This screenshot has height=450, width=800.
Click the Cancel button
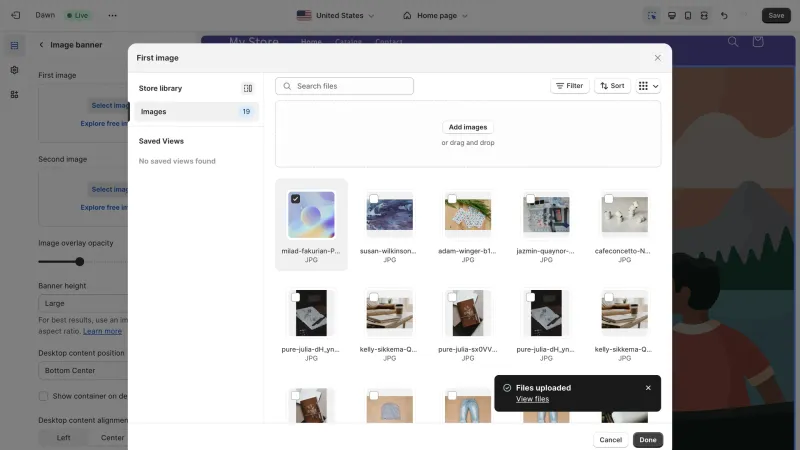click(x=611, y=440)
